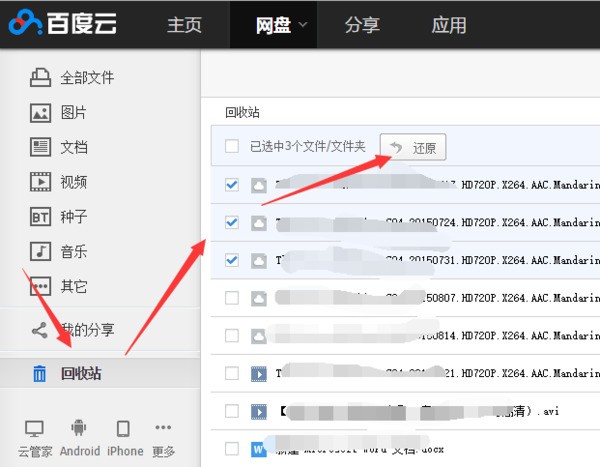Viewport: 600px width, 467px height.
Task: Click the 云管家 desktop icon
Action: pos(34,428)
